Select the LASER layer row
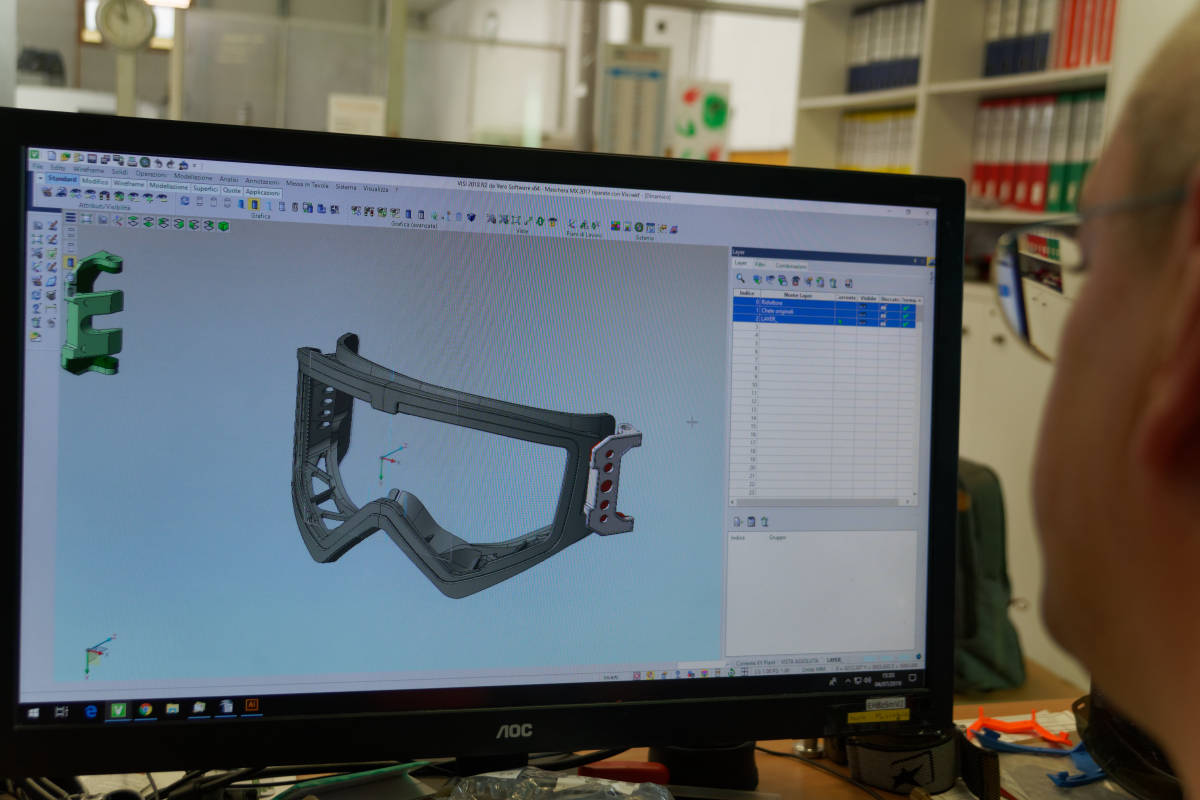Viewport: 1200px width, 800px height. pyautogui.click(x=824, y=319)
